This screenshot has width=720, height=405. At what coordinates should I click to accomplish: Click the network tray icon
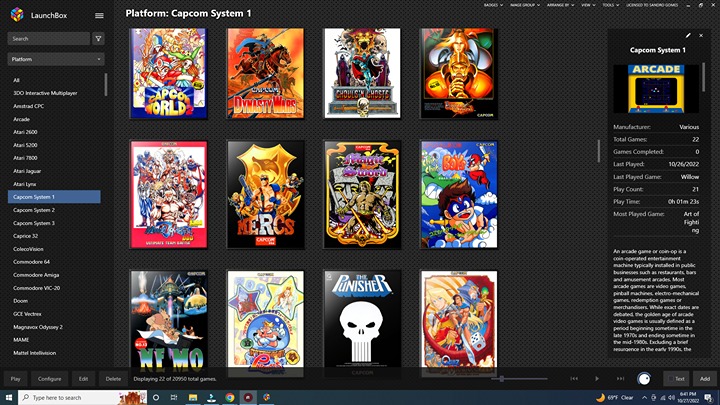click(x=663, y=397)
